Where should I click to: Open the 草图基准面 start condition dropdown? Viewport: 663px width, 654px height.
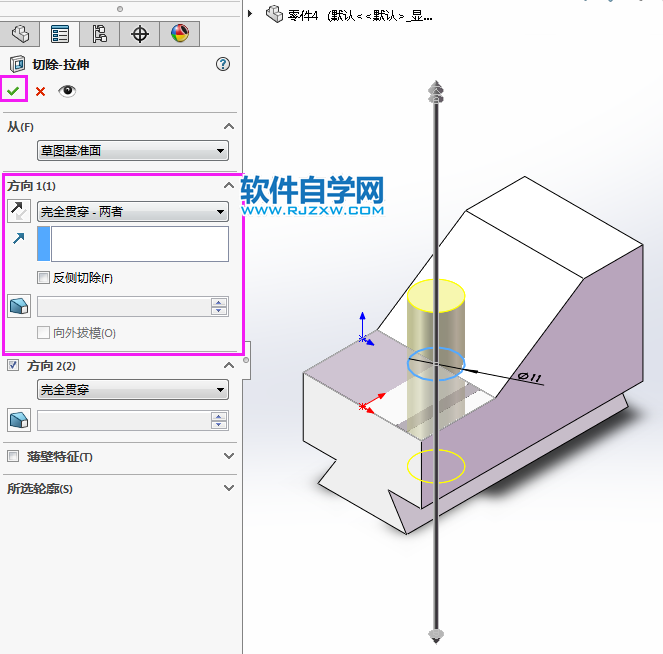133,151
